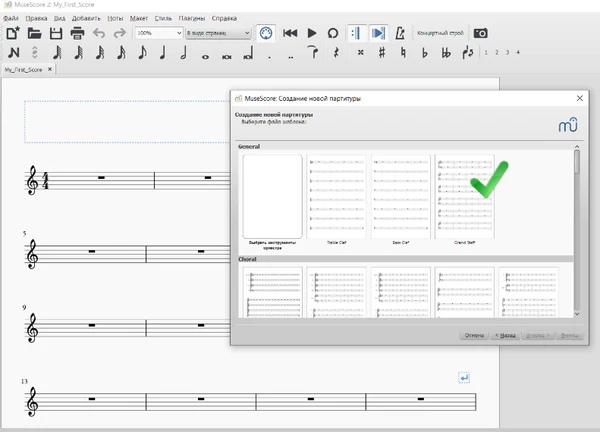Toggle play repeats button
Viewport: 600px width, 432px height.
click(356, 33)
